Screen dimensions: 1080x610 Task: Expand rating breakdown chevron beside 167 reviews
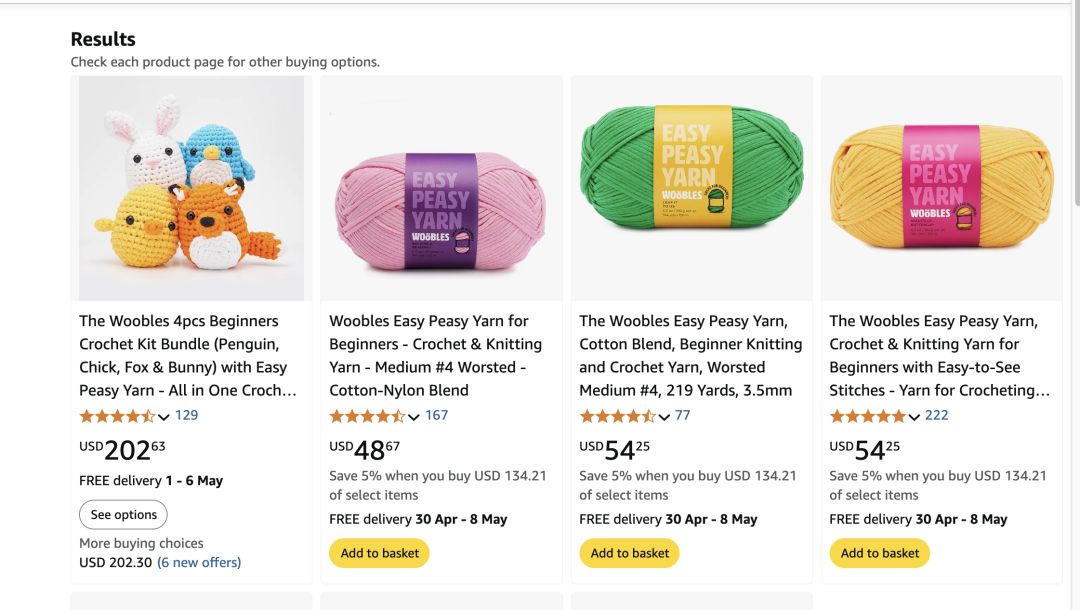point(414,417)
